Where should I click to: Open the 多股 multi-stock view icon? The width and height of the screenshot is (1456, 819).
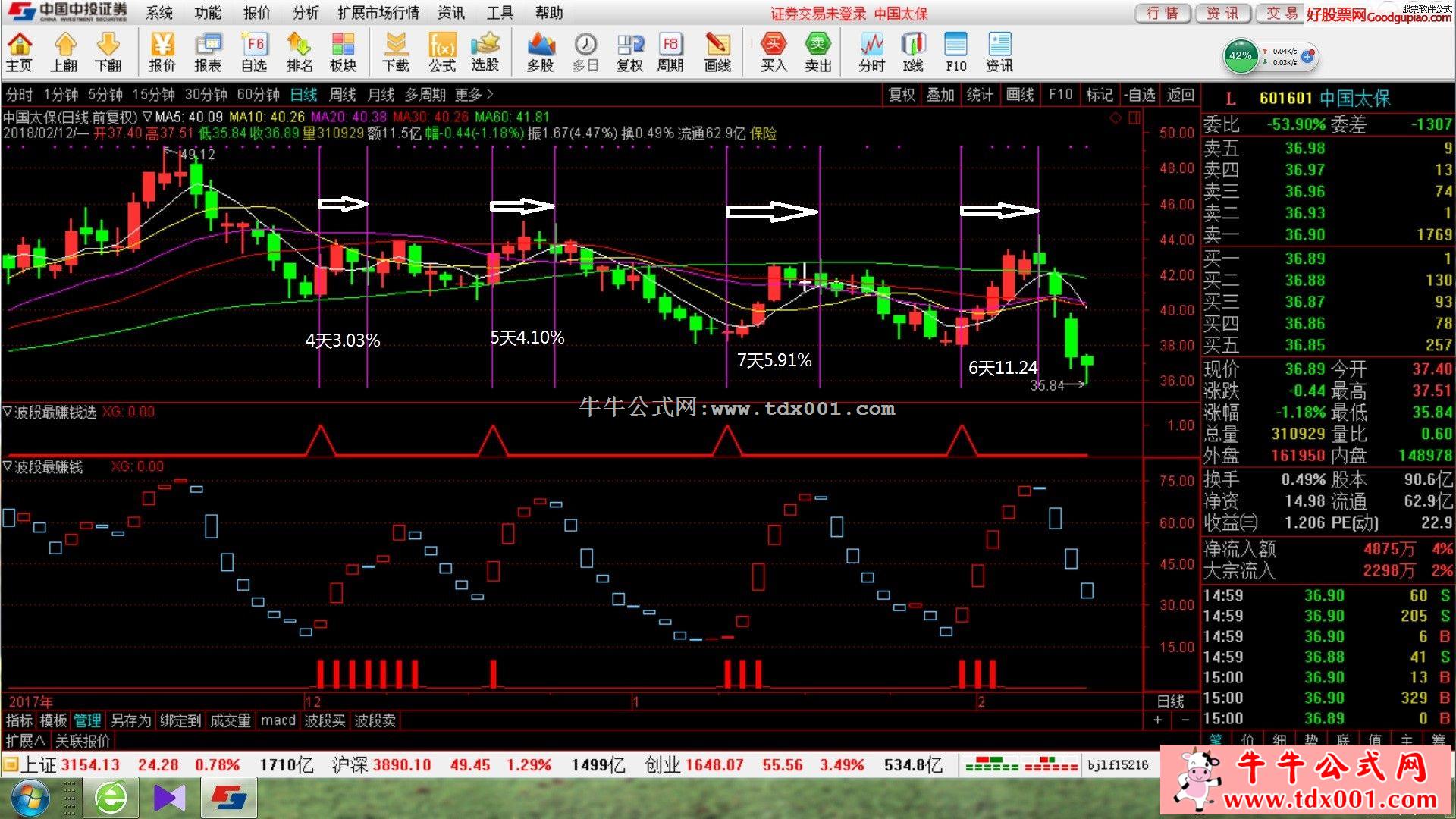click(540, 52)
